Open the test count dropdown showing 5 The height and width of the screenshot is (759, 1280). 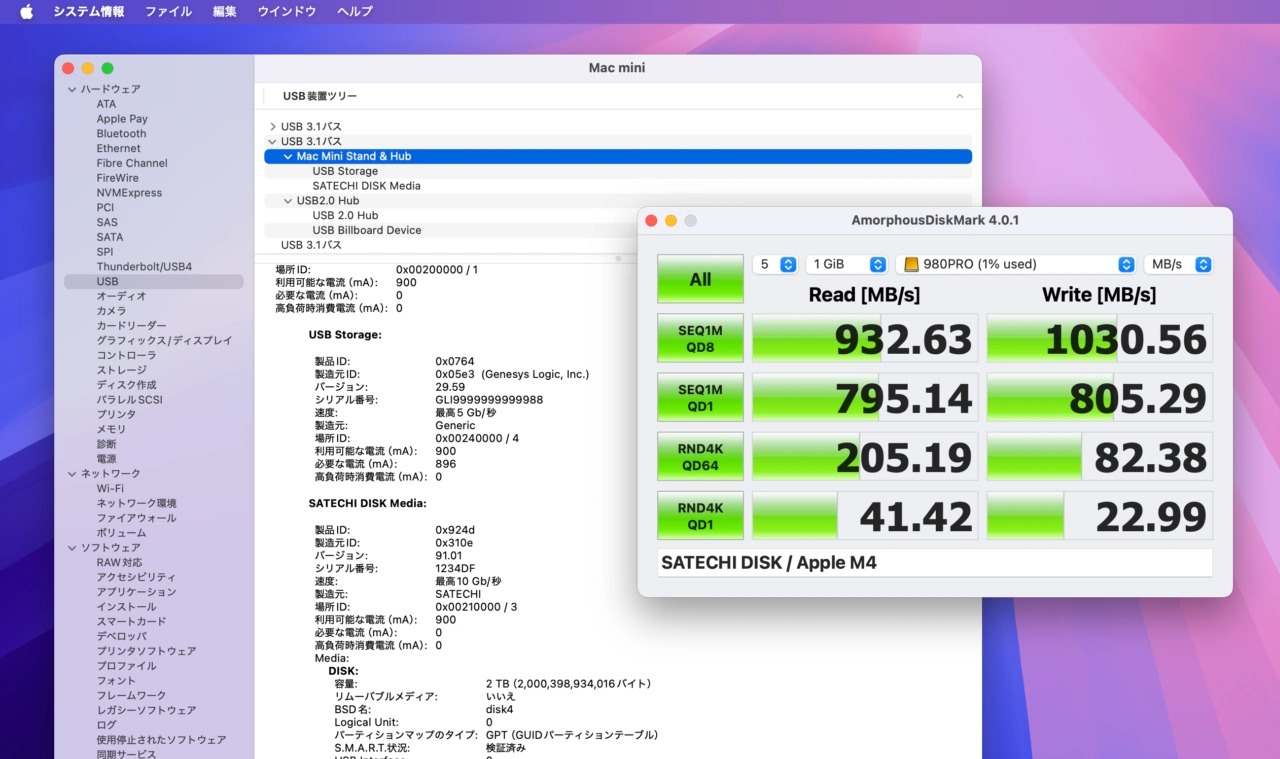point(775,265)
